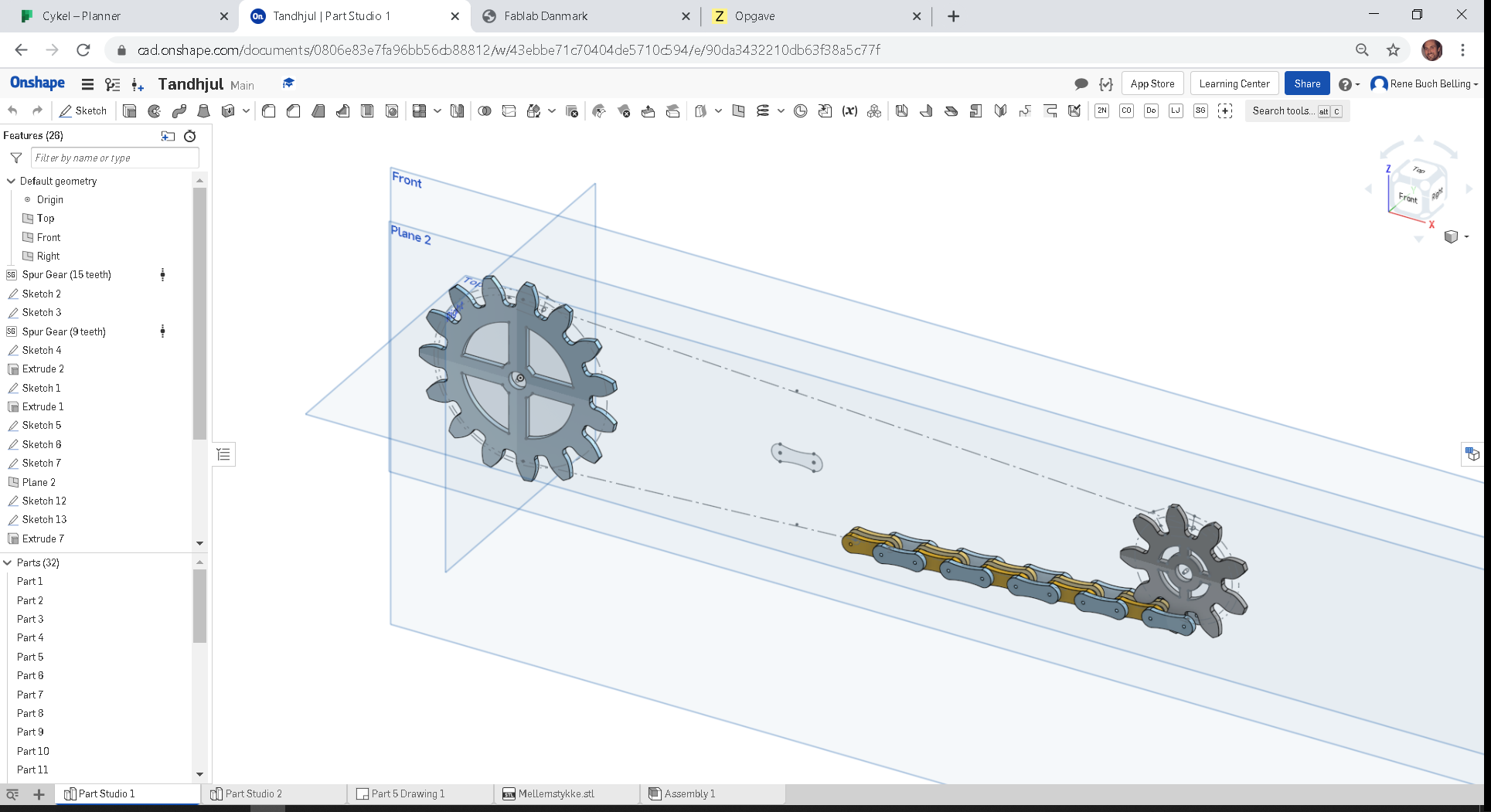Bookmark this page with the star icon

pos(1393,50)
